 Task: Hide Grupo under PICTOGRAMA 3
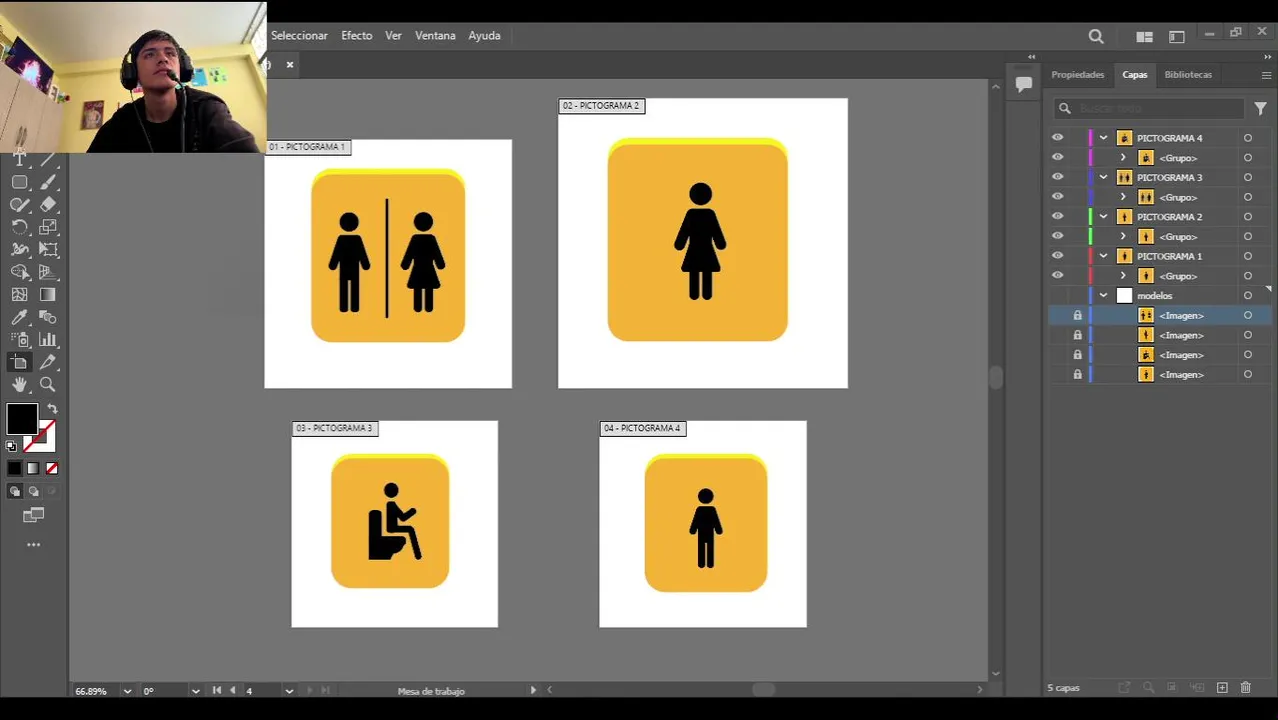point(1057,197)
